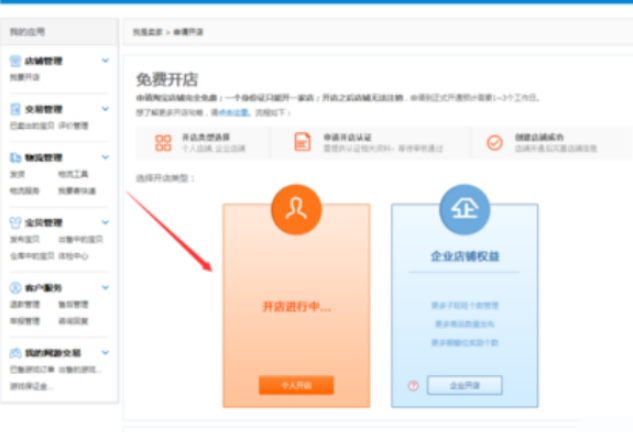The image size is (633, 432).
Task: Click the 开店类型选择 grid step icon
Action: tap(163, 142)
